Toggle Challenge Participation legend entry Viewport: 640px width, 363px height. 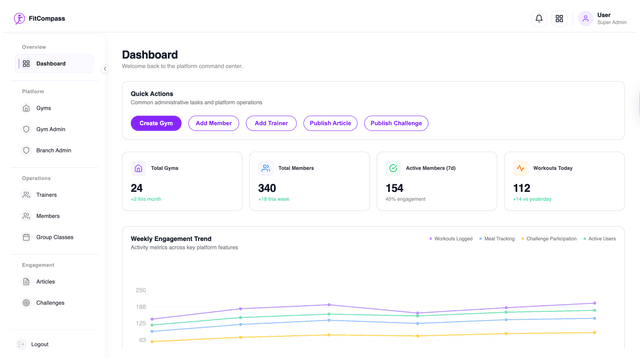click(549, 239)
